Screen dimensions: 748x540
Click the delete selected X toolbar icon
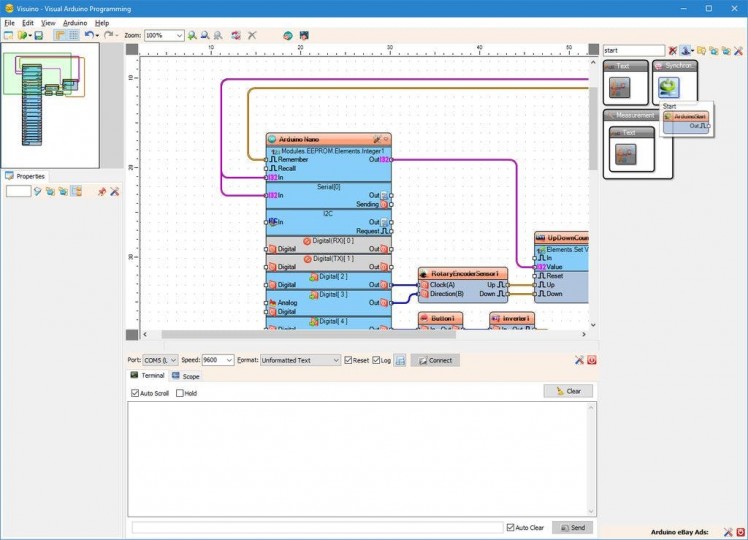tap(252, 35)
